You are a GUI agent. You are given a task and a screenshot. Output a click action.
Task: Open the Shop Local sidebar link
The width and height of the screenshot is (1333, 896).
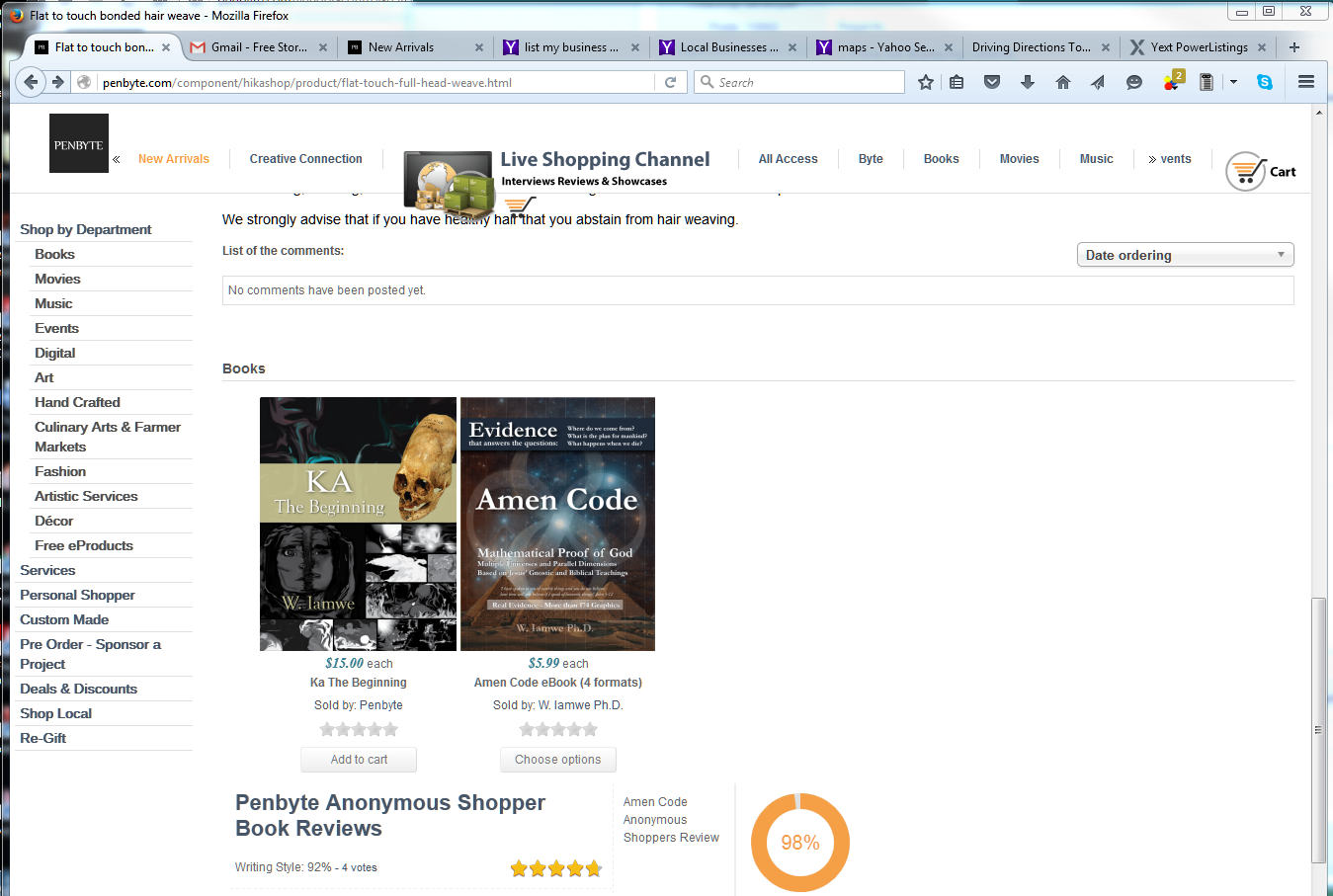click(x=55, y=713)
